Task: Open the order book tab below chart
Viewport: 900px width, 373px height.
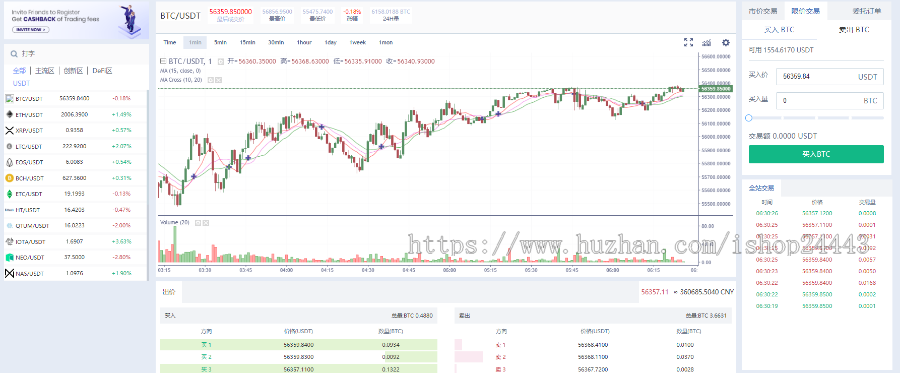Action: (x=169, y=292)
